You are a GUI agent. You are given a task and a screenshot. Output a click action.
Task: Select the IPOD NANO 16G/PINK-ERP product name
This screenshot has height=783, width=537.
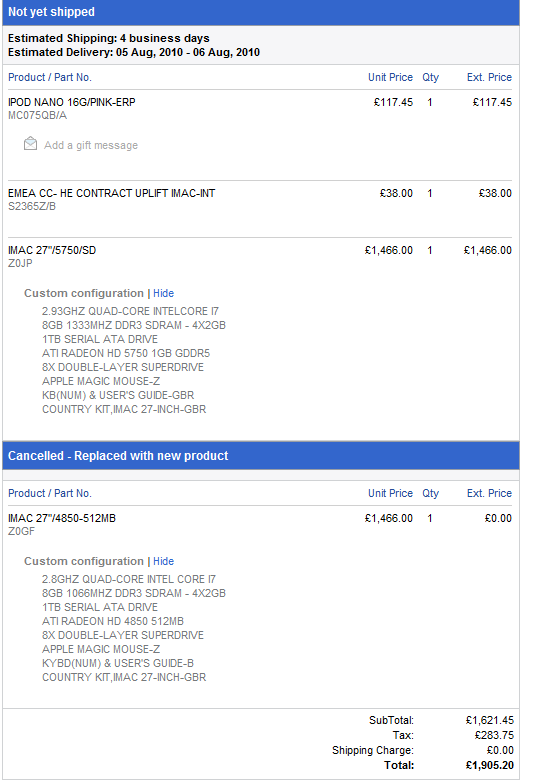tap(71, 102)
